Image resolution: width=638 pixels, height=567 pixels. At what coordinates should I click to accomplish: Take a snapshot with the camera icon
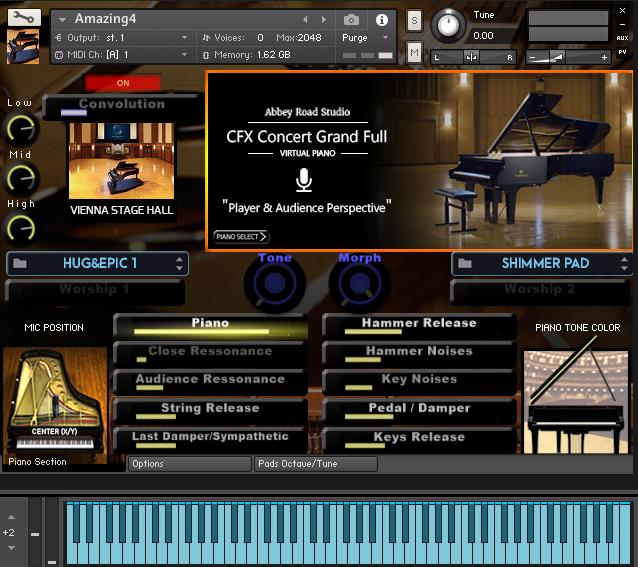(351, 20)
